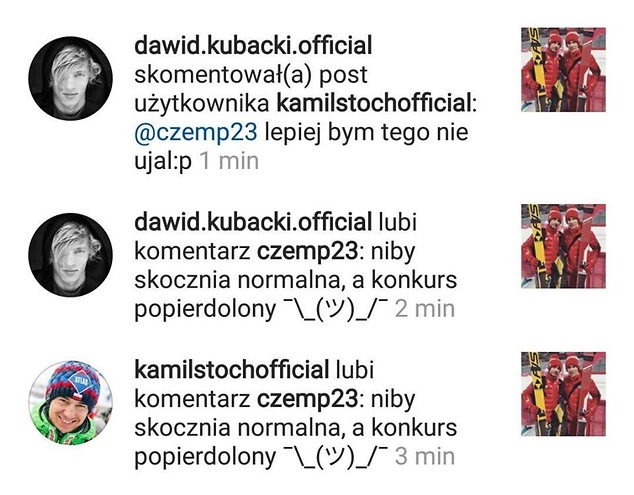The image size is (634, 495).
Task: Click bold kamilstochofficial in 'użytkownika' line
Action: 374,104
